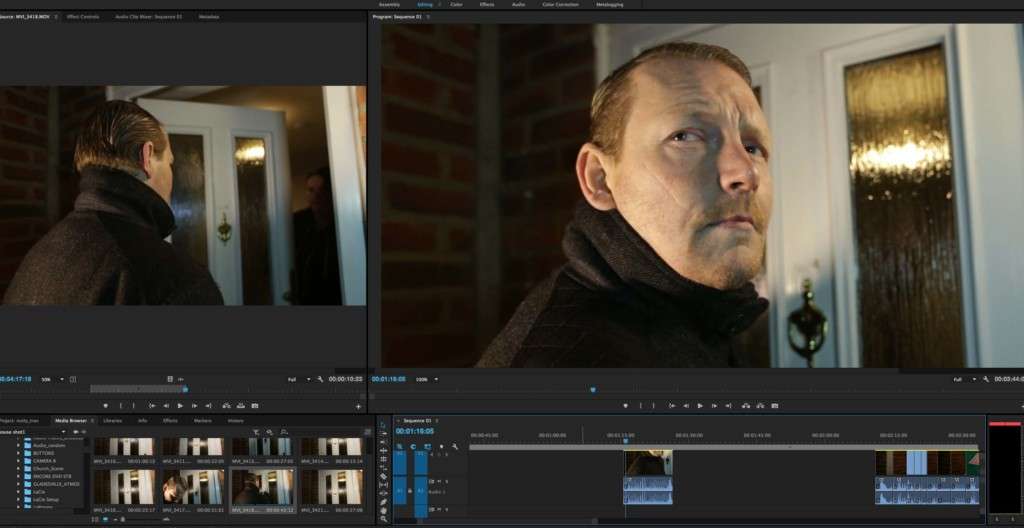Step back one frame in Program monitor
The height and width of the screenshot is (528, 1024).
pos(686,406)
